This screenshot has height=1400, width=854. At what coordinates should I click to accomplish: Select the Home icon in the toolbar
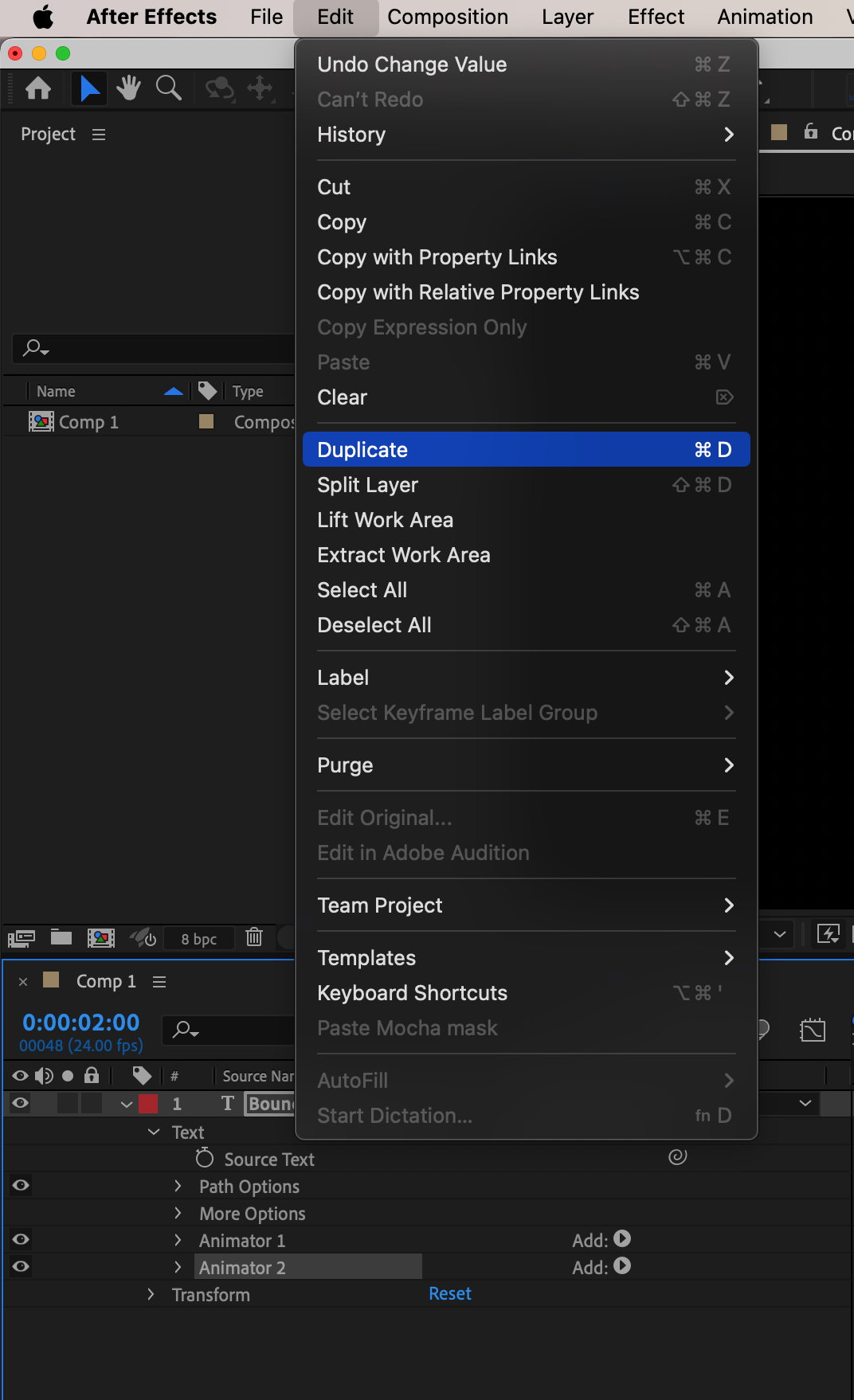point(38,88)
